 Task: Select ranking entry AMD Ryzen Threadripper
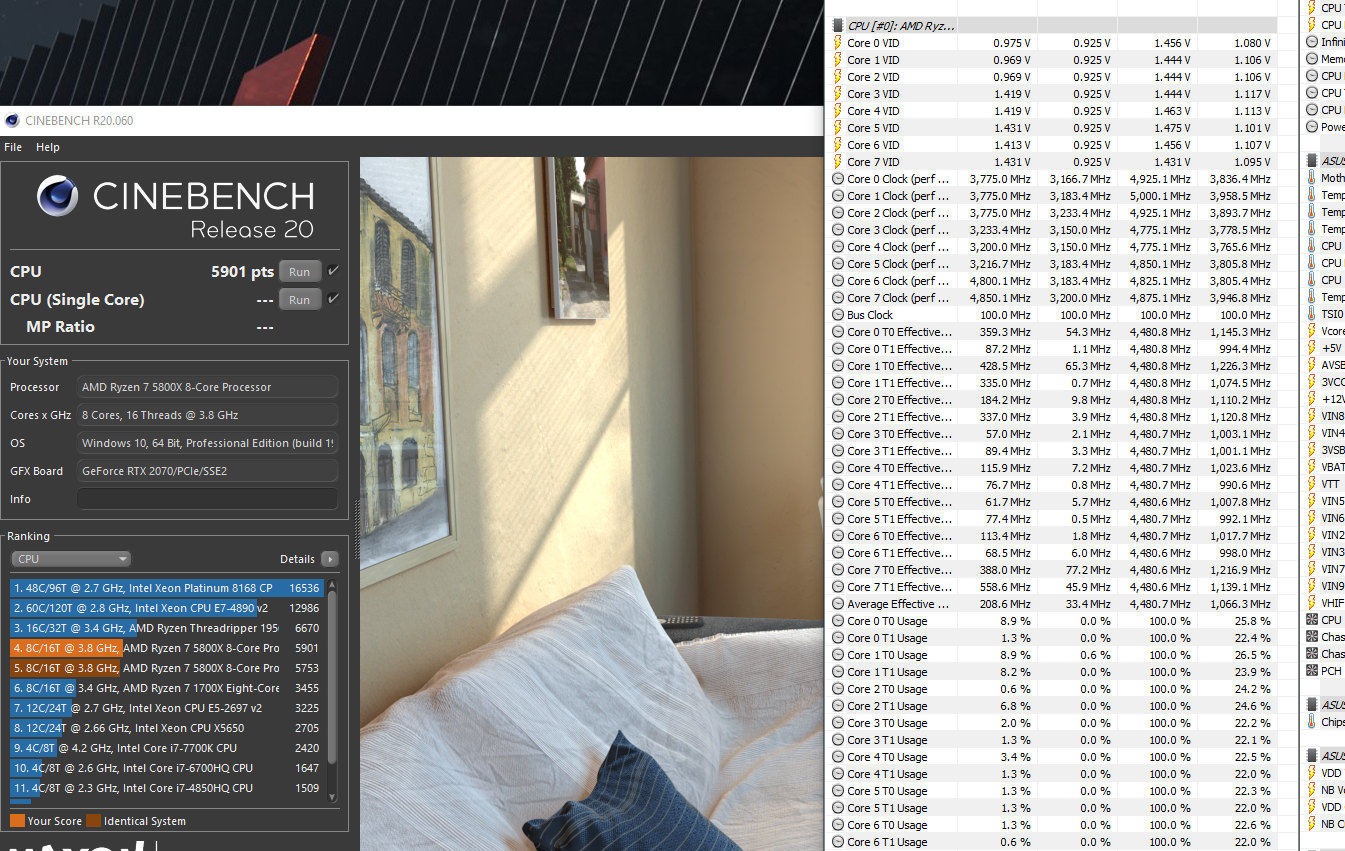tap(167, 628)
